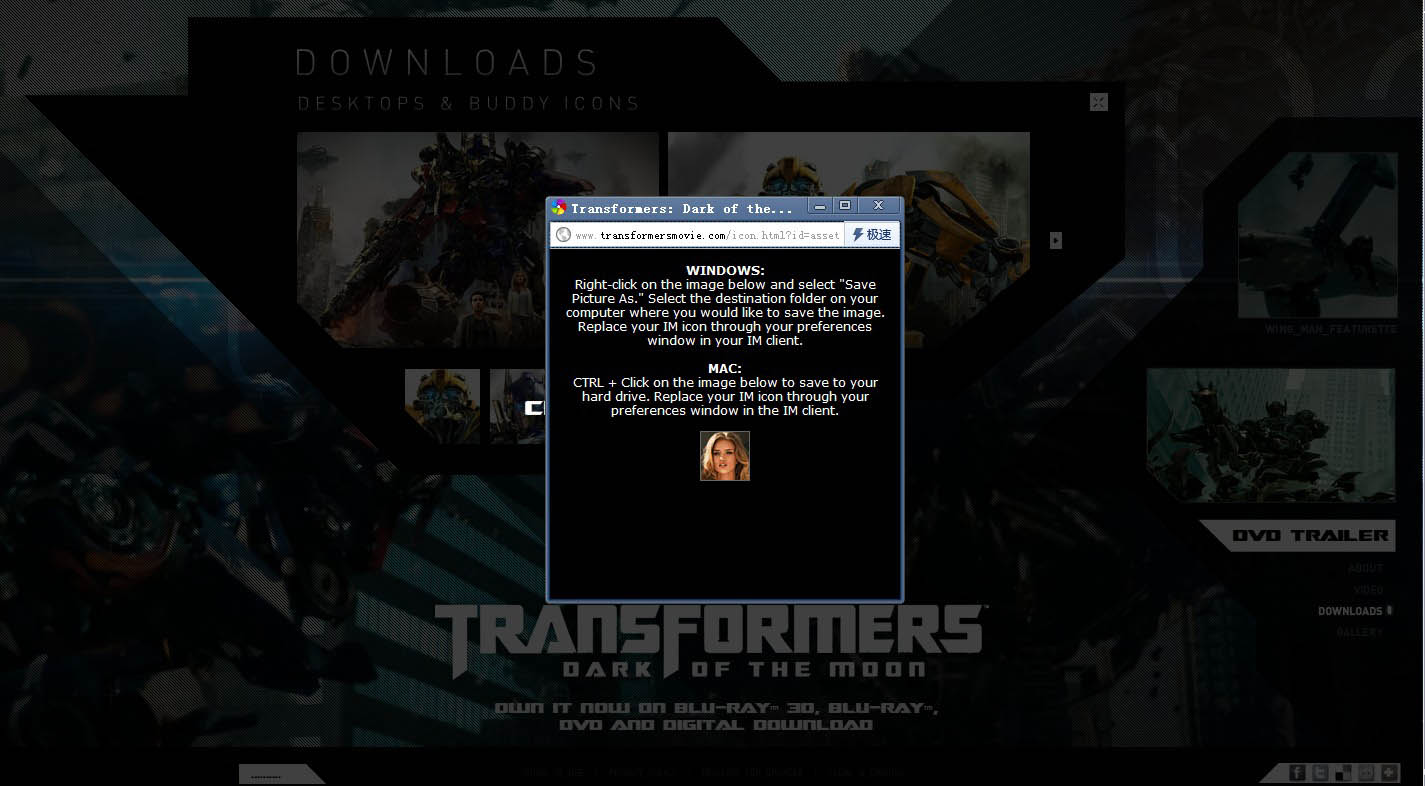Click the Transformers Dark of the Moon logo
The image size is (1425, 786).
pyautogui.click(x=710, y=642)
